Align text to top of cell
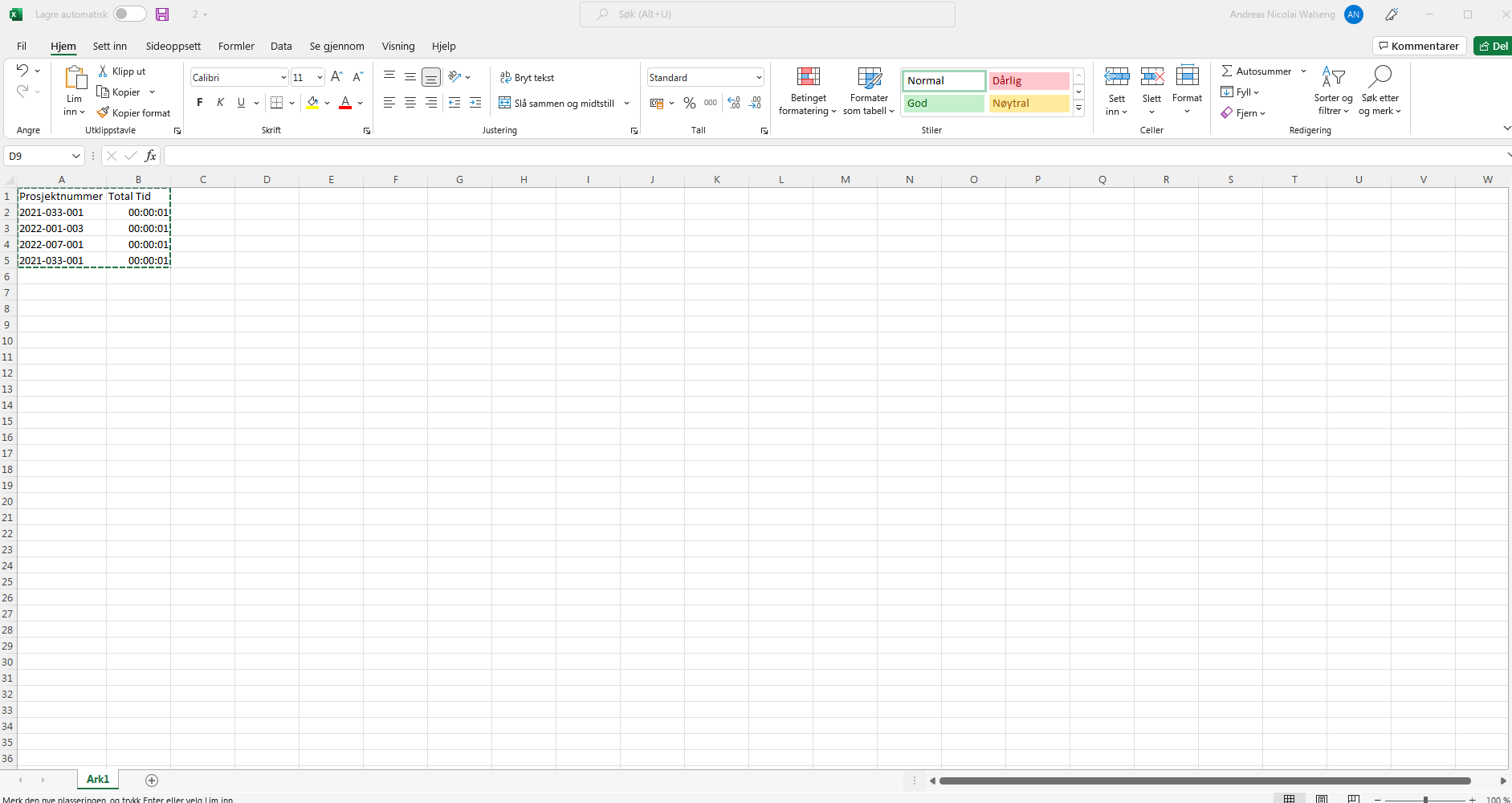1512x803 pixels. click(389, 77)
